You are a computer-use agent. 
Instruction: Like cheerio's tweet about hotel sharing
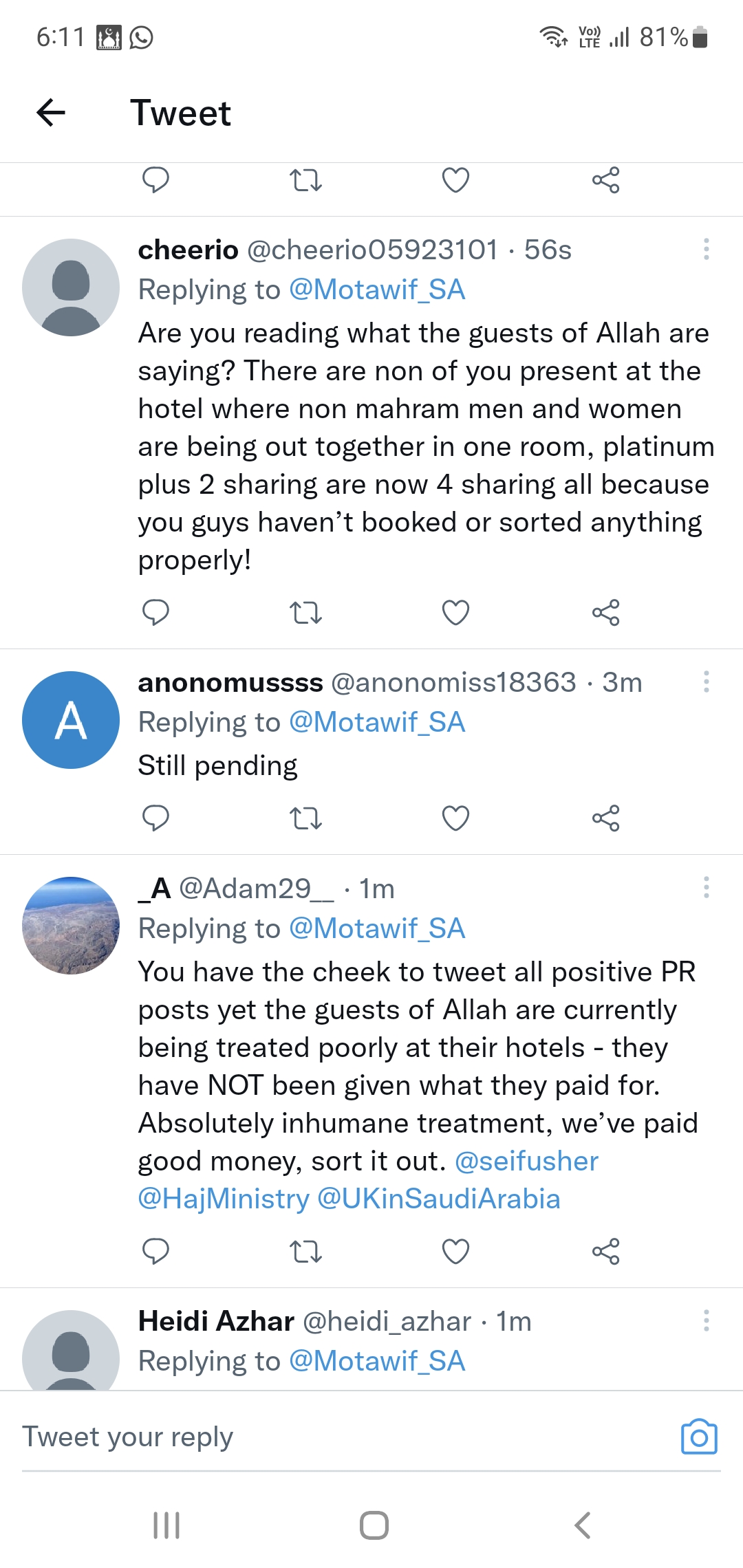click(x=455, y=612)
